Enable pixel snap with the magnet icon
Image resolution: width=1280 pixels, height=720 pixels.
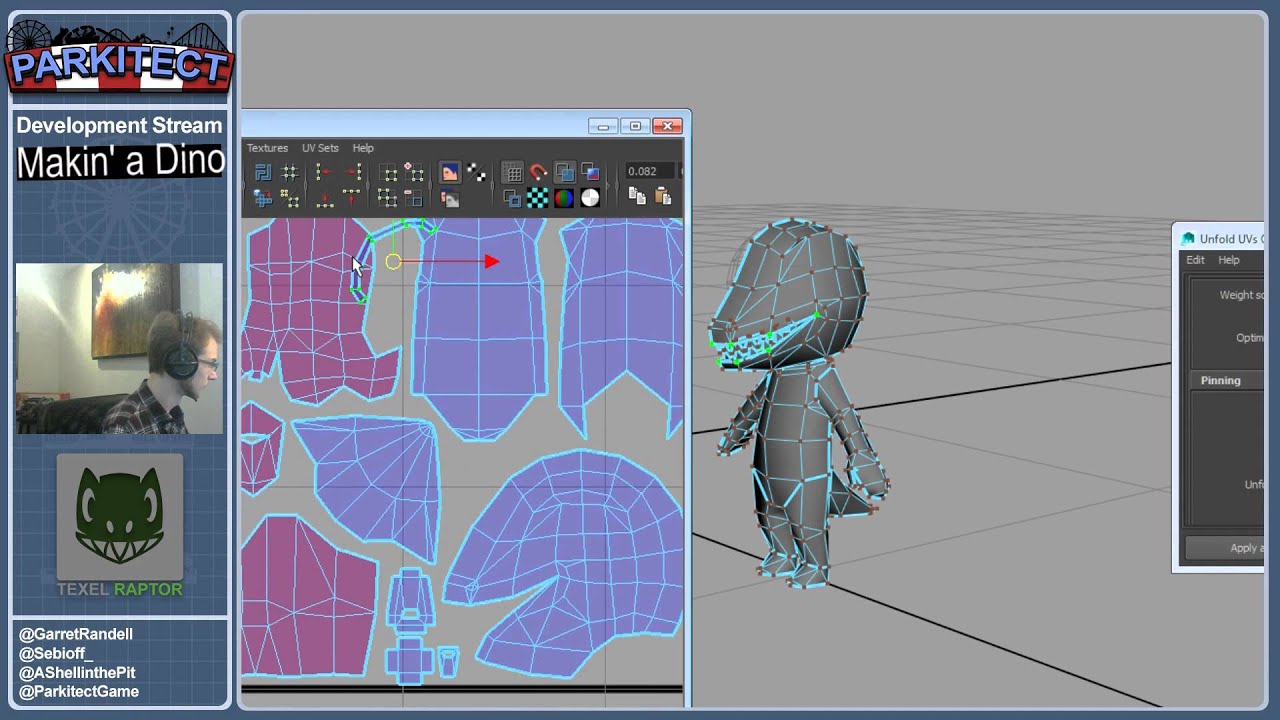538,173
